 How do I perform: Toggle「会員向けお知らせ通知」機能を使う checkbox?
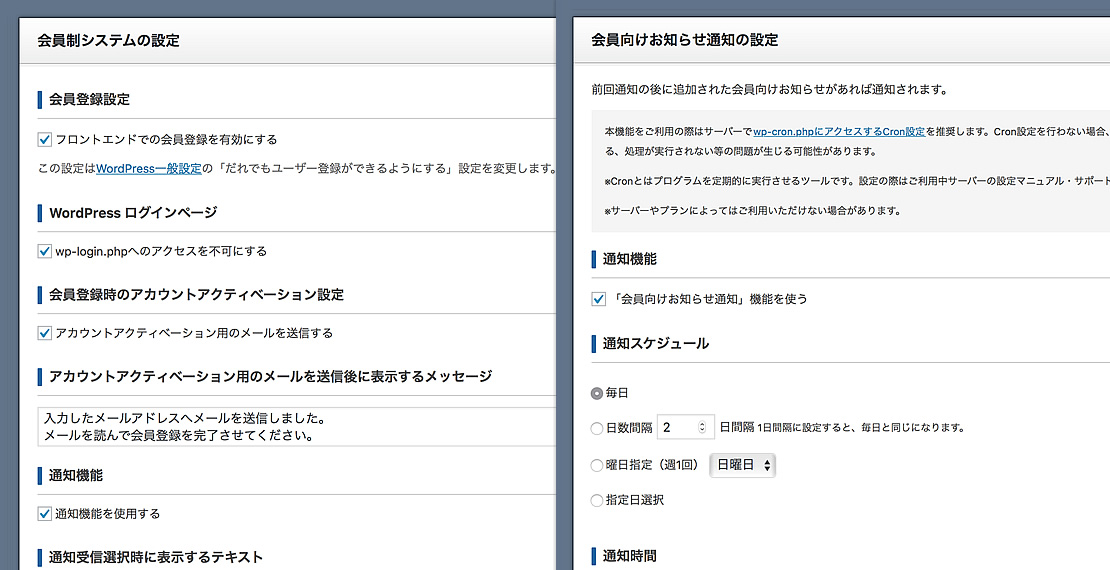point(598,299)
